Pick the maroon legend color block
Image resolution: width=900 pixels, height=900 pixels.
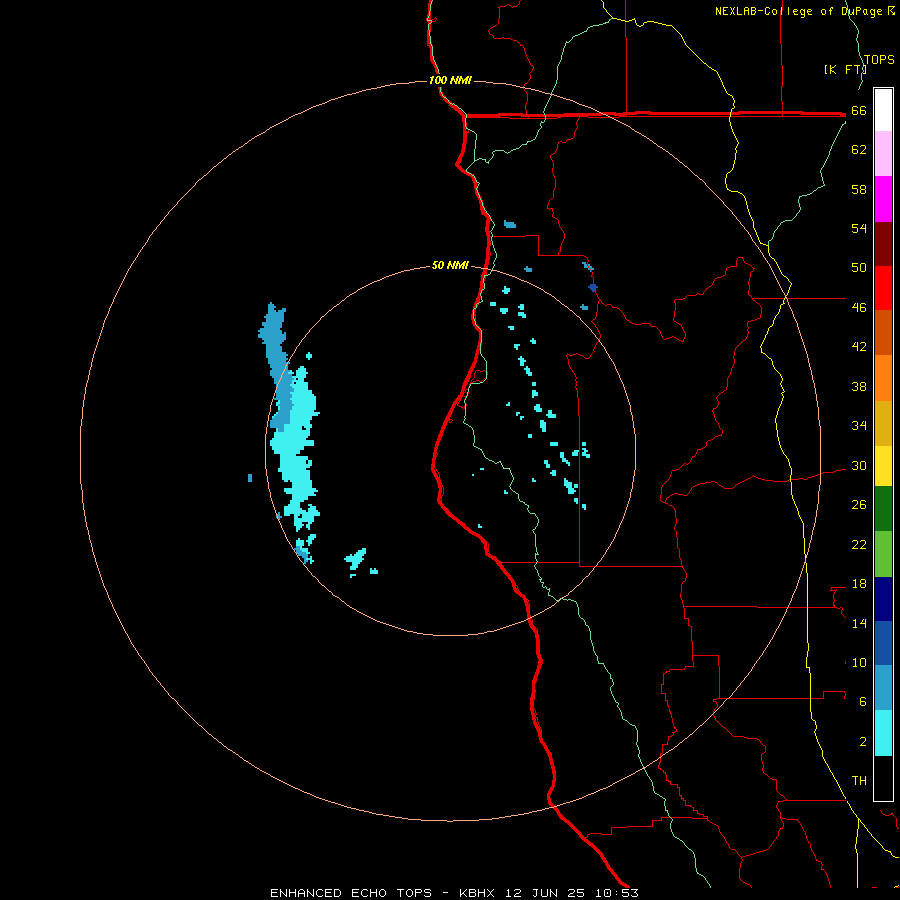pyautogui.click(x=883, y=243)
